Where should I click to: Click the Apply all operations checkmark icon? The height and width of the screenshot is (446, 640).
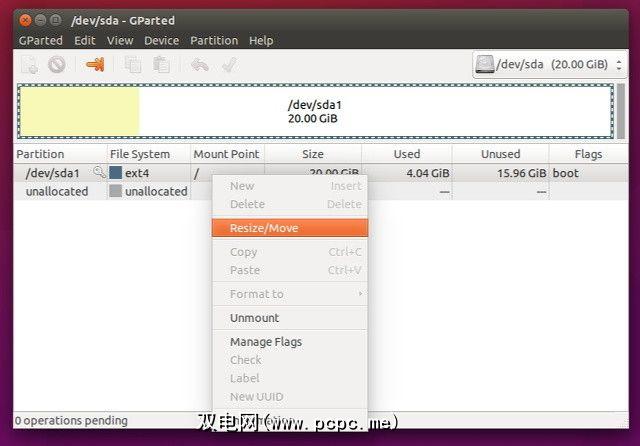click(229, 64)
